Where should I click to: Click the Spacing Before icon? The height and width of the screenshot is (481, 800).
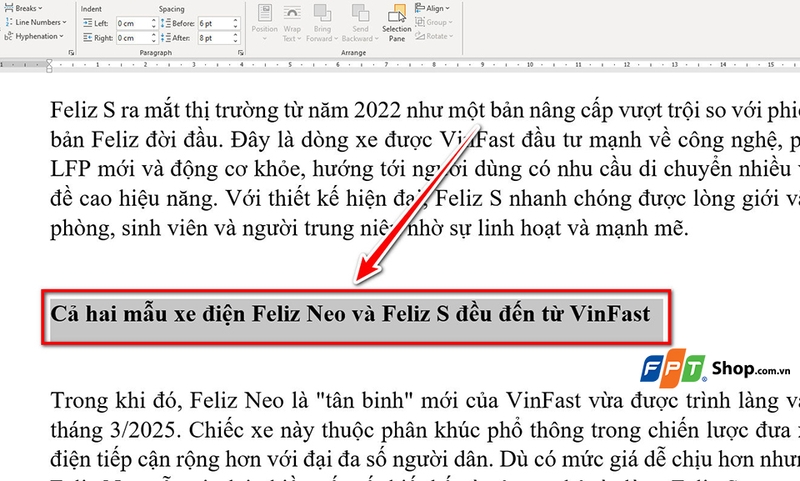(x=166, y=23)
